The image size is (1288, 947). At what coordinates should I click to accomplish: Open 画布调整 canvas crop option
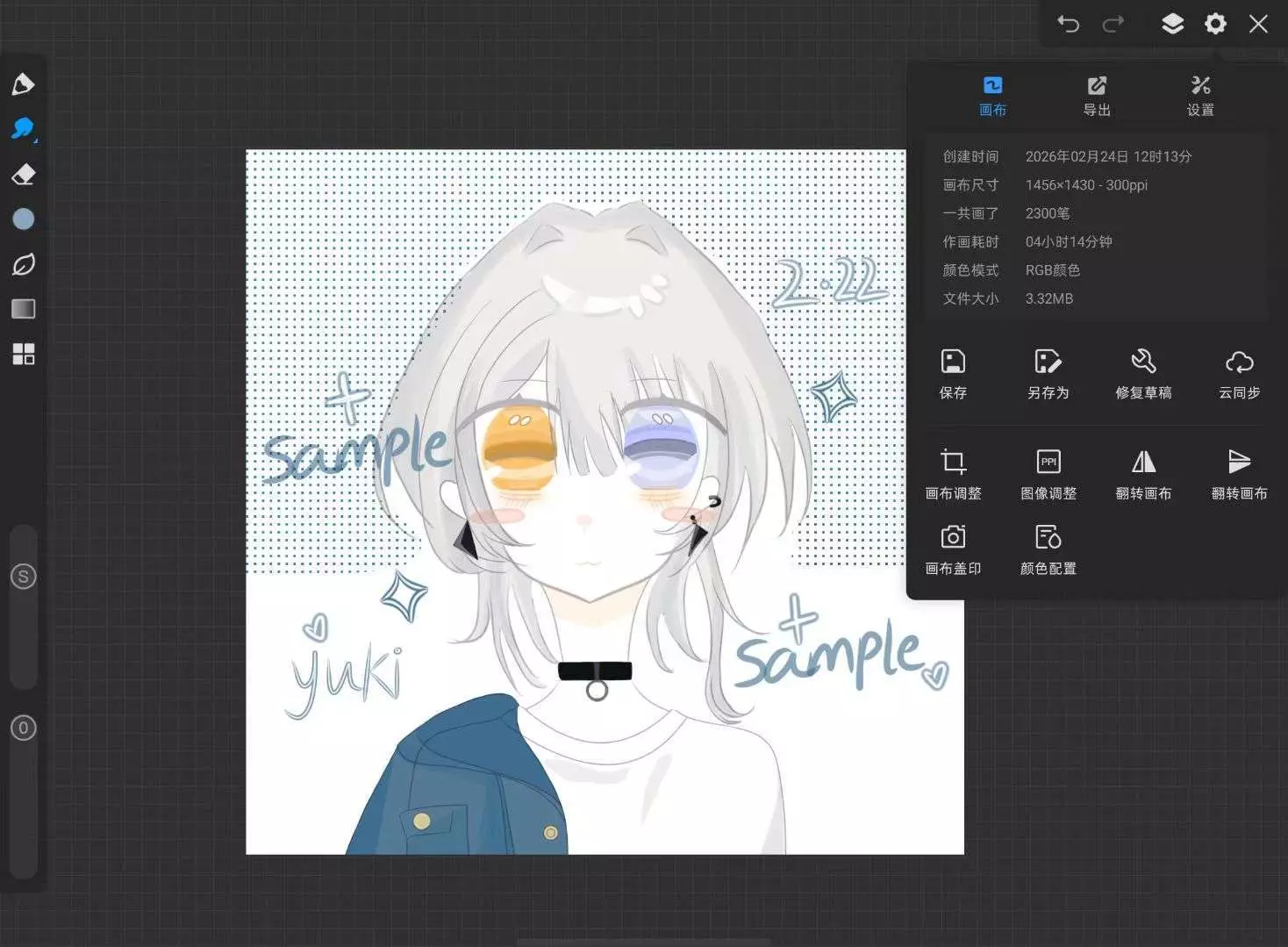point(953,475)
